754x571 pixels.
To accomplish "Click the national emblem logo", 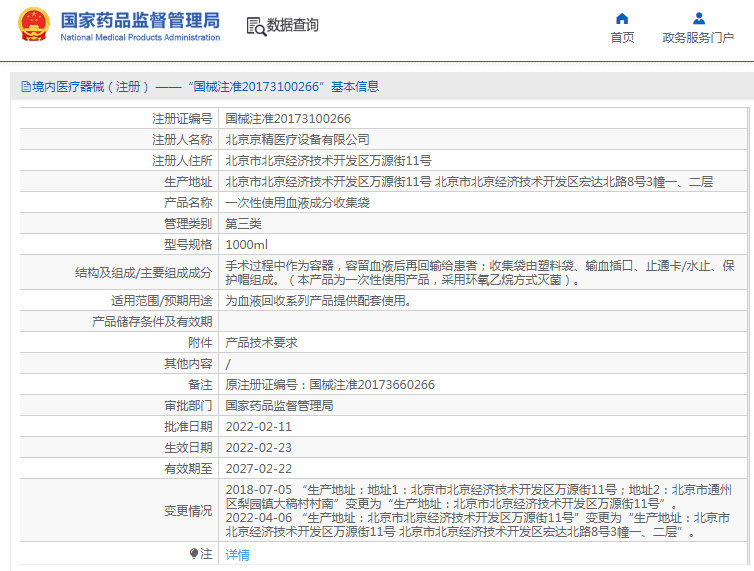I will (x=34, y=24).
